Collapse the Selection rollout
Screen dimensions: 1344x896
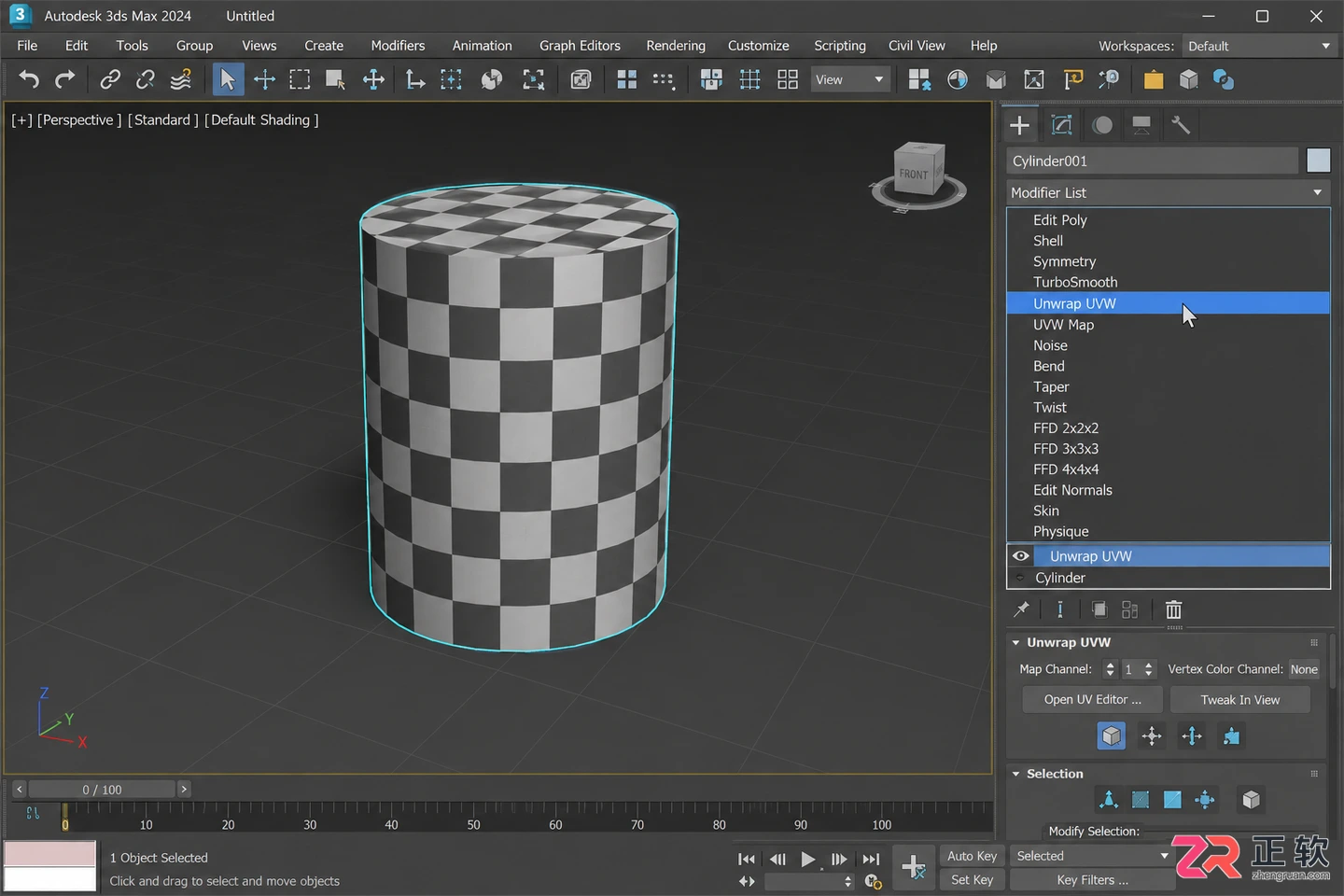point(1016,774)
